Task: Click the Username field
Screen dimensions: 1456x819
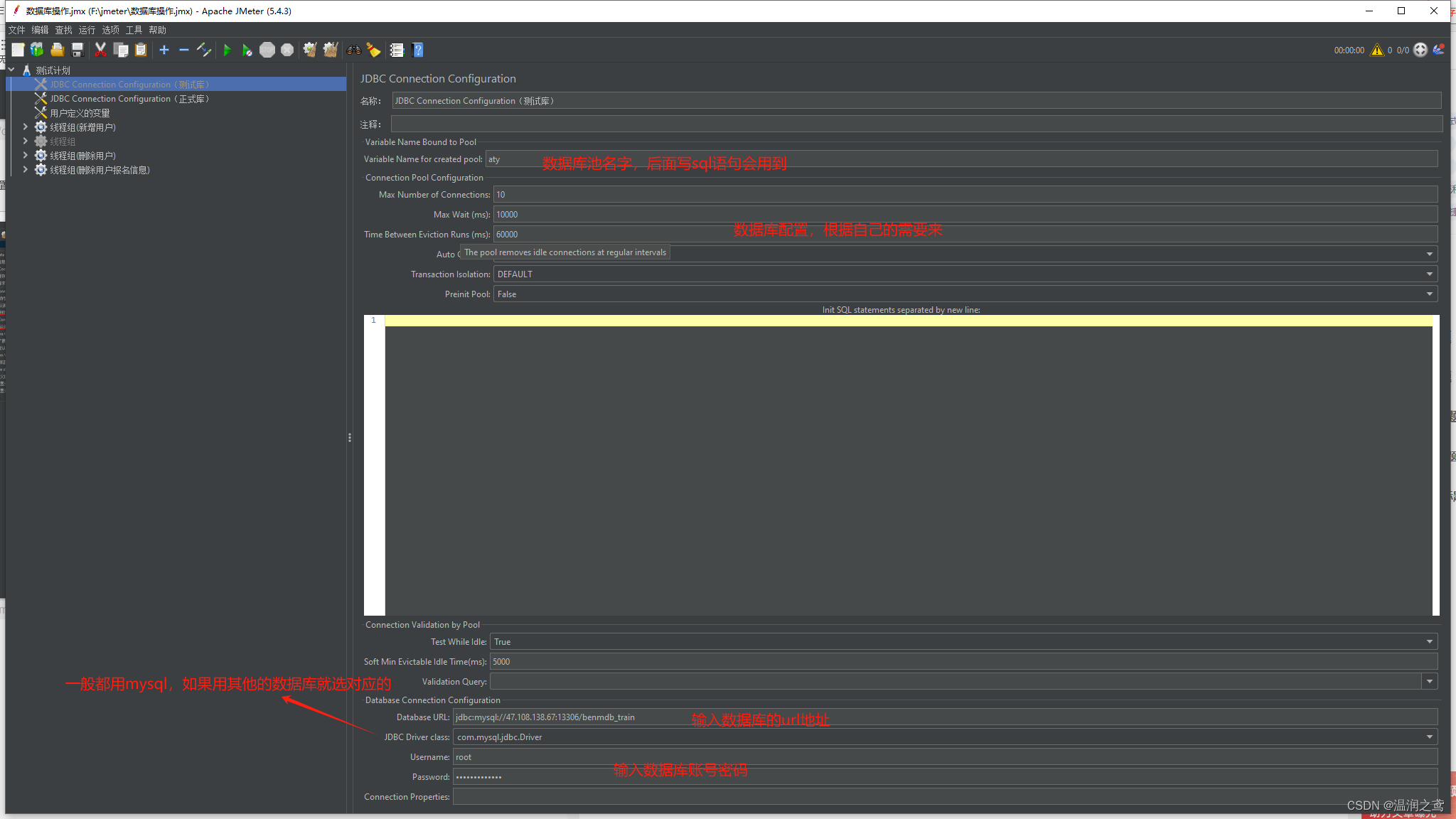Action: (945, 756)
